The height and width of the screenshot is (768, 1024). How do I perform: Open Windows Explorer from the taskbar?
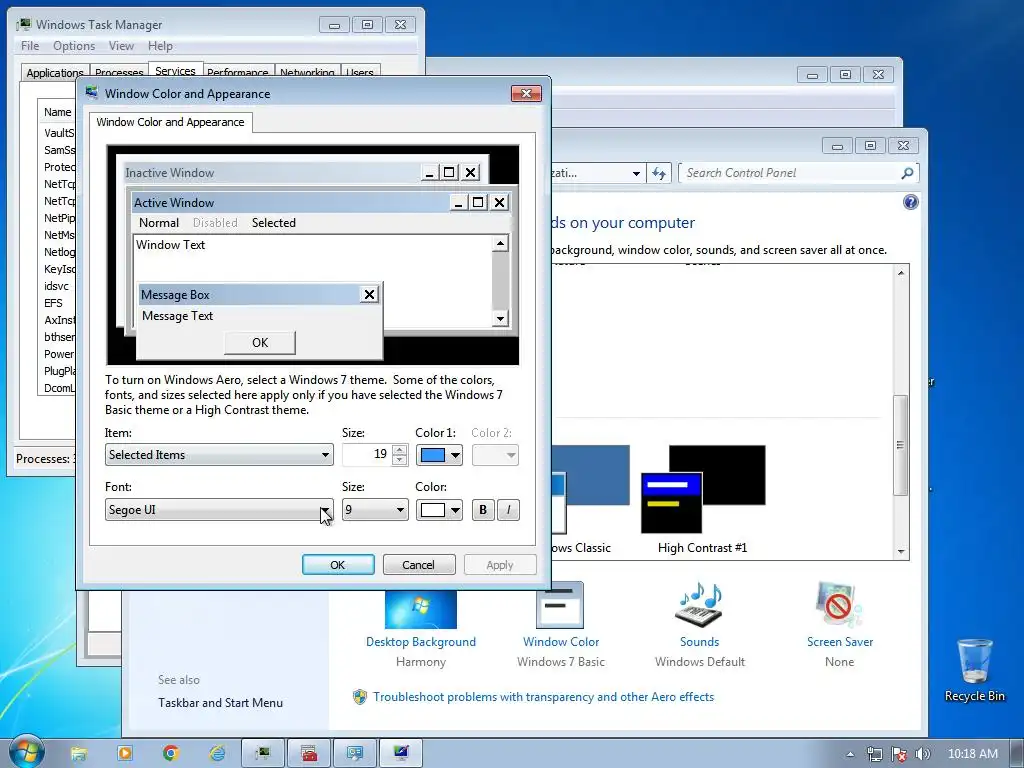[x=79, y=754]
